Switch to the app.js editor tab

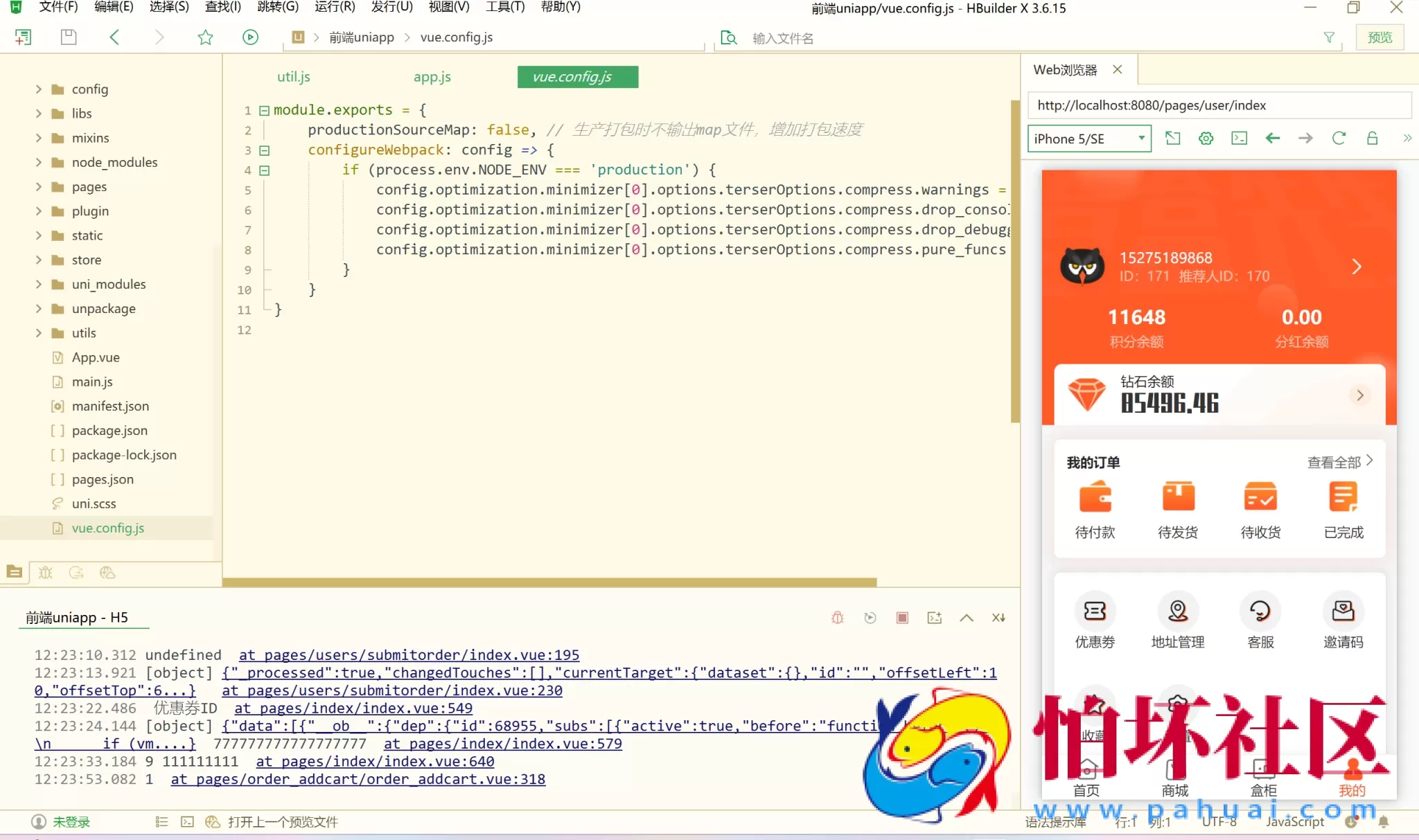pyautogui.click(x=431, y=76)
